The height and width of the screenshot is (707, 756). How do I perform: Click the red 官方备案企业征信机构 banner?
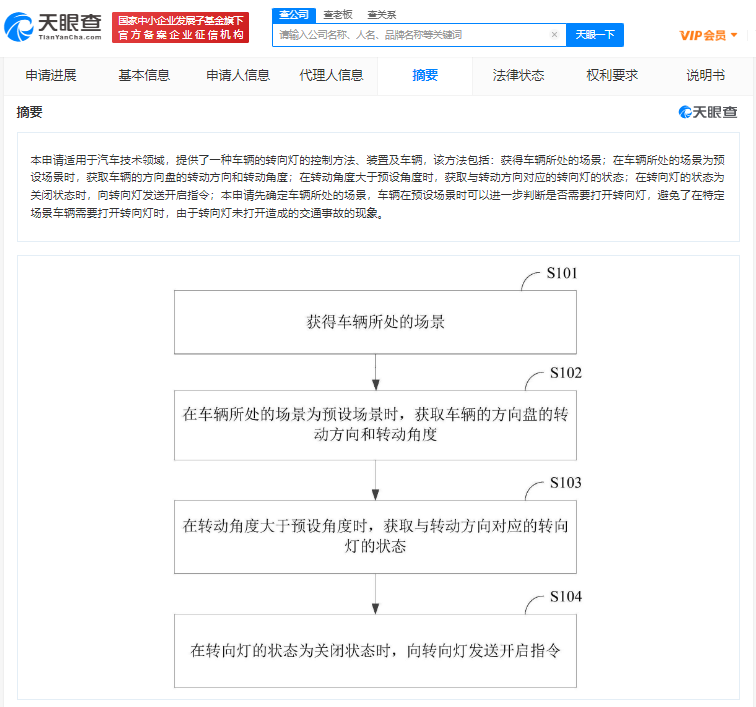[180, 27]
